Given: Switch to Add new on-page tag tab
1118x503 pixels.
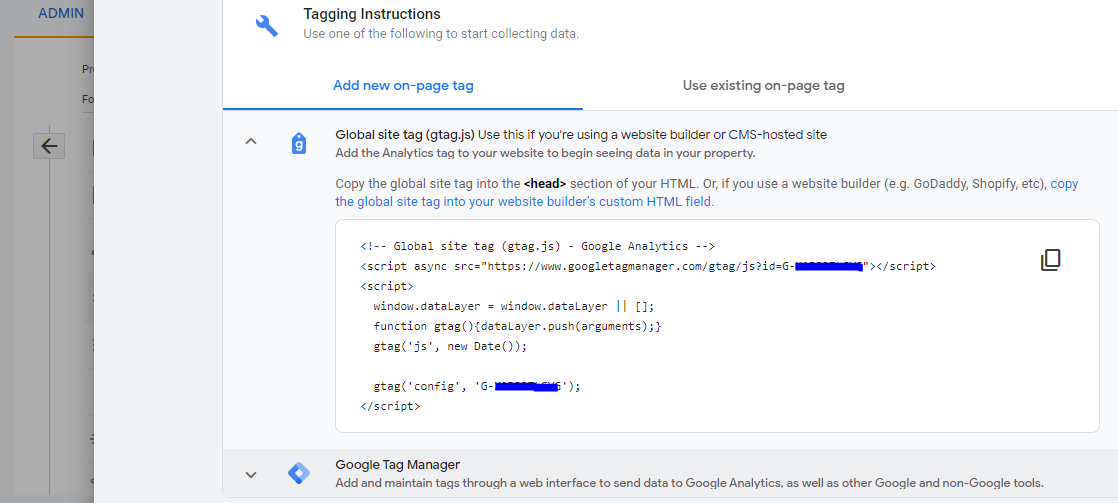Looking at the screenshot, I should tap(403, 86).
